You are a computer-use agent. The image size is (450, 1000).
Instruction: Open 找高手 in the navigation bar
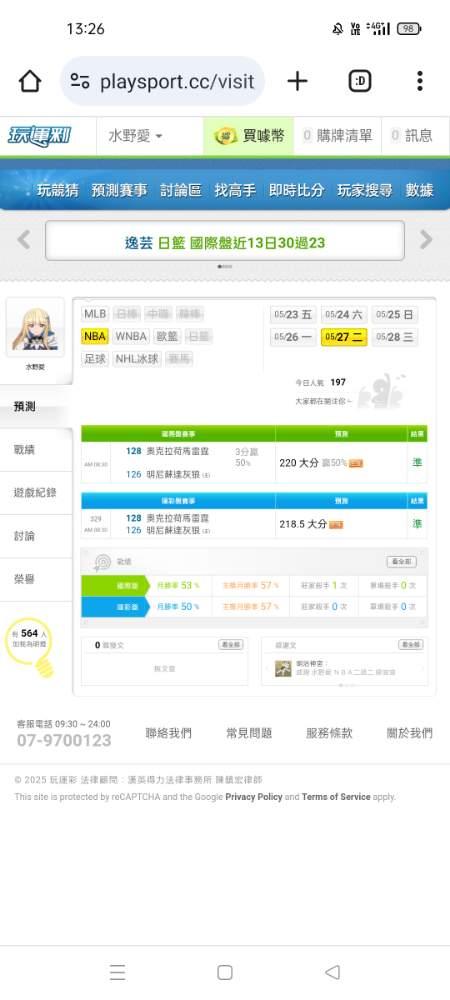coord(235,190)
